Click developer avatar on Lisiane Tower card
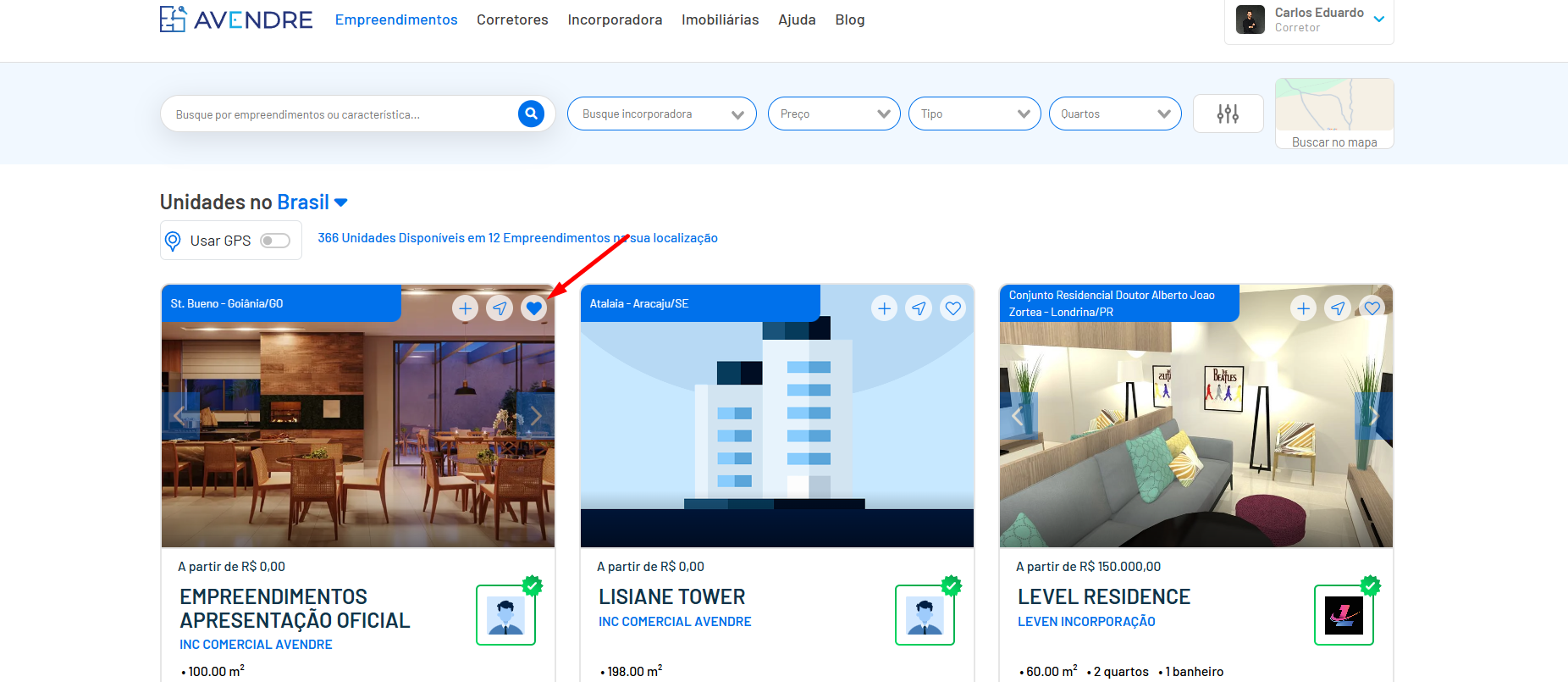 click(x=925, y=615)
